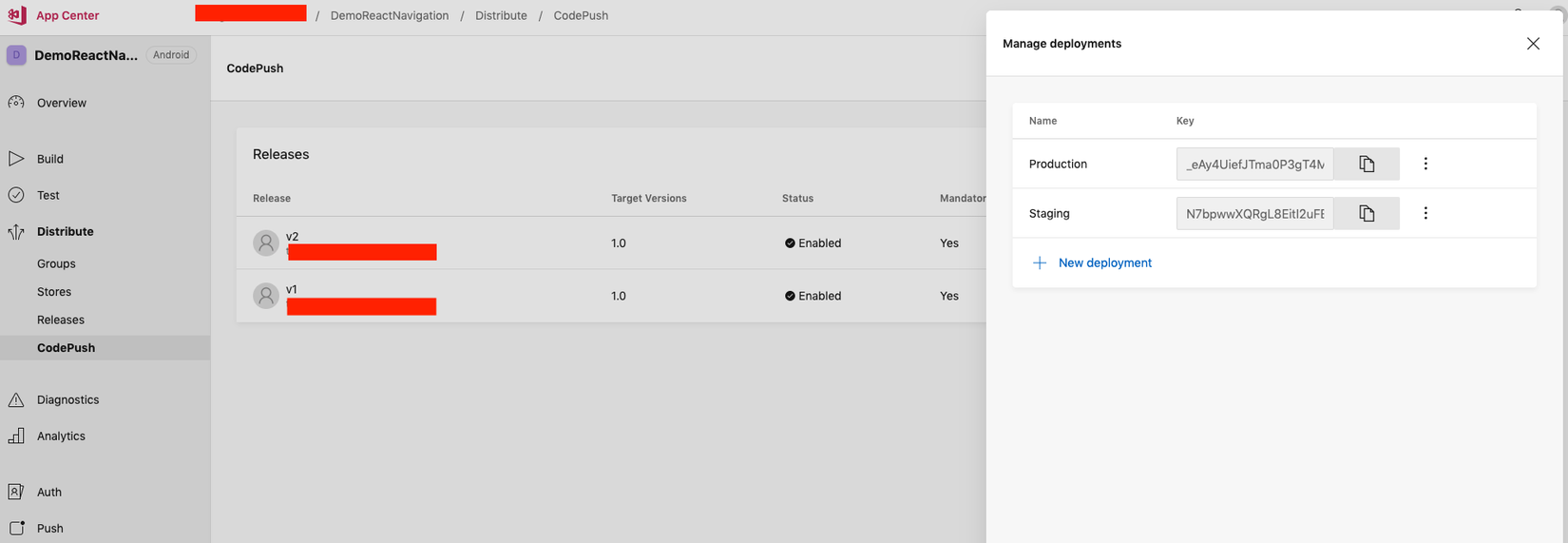Select Stores under Distribute
This screenshot has width=1568, height=543.
coord(54,292)
